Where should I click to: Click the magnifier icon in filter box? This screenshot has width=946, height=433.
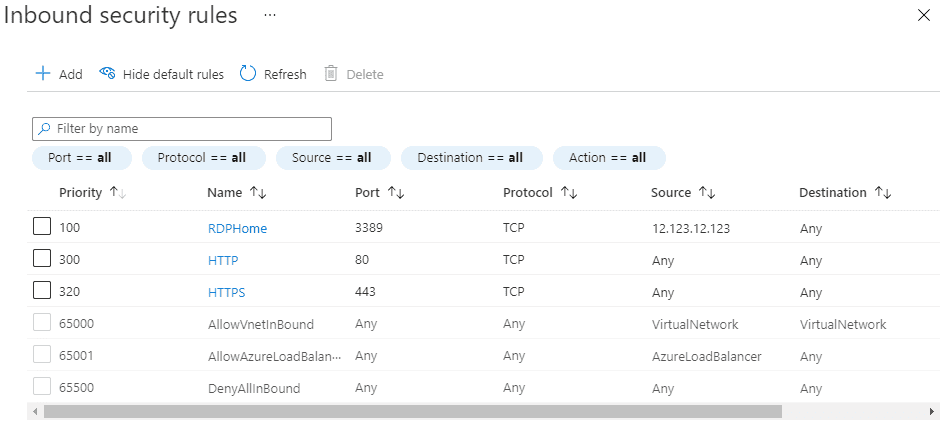pyautogui.click(x=44, y=128)
